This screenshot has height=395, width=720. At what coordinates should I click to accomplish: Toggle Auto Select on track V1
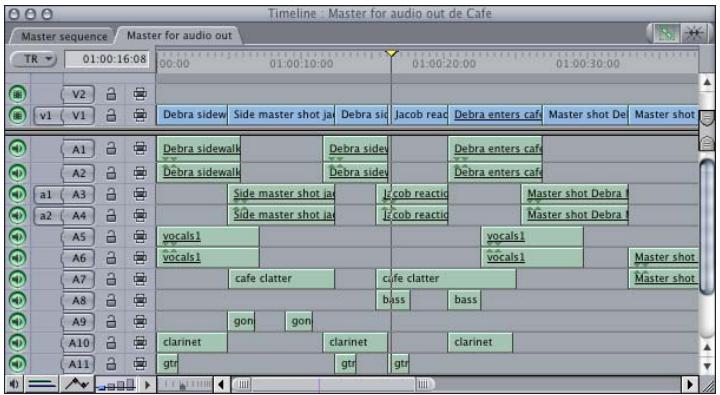[140, 115]
